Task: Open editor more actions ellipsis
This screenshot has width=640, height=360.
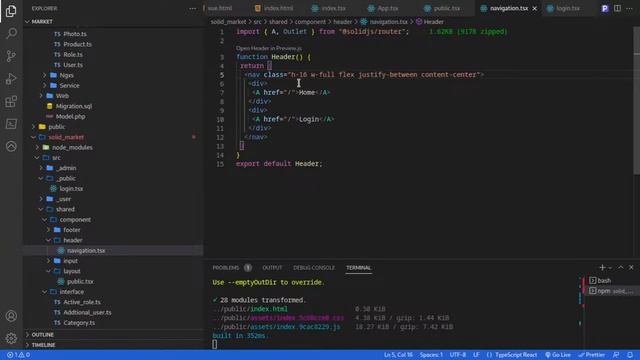Action: [629, 8]
